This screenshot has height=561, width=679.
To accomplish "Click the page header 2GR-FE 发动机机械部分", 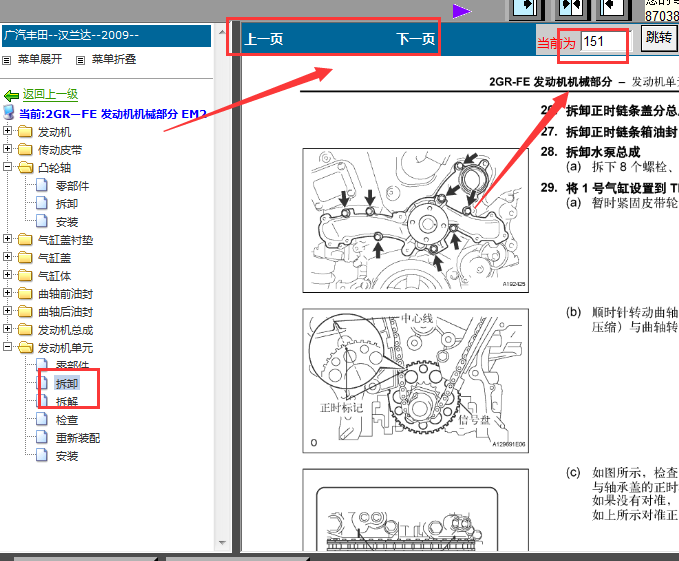I will pyautogui.click(x=550, y=81).
